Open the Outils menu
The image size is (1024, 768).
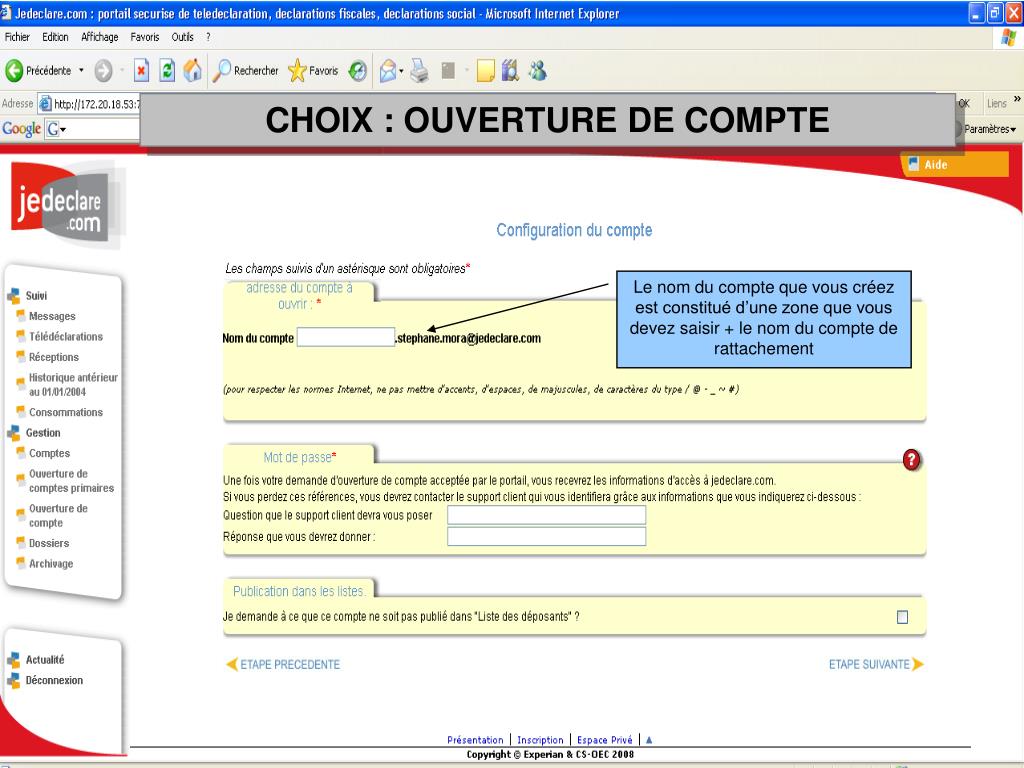pos(183,37)
